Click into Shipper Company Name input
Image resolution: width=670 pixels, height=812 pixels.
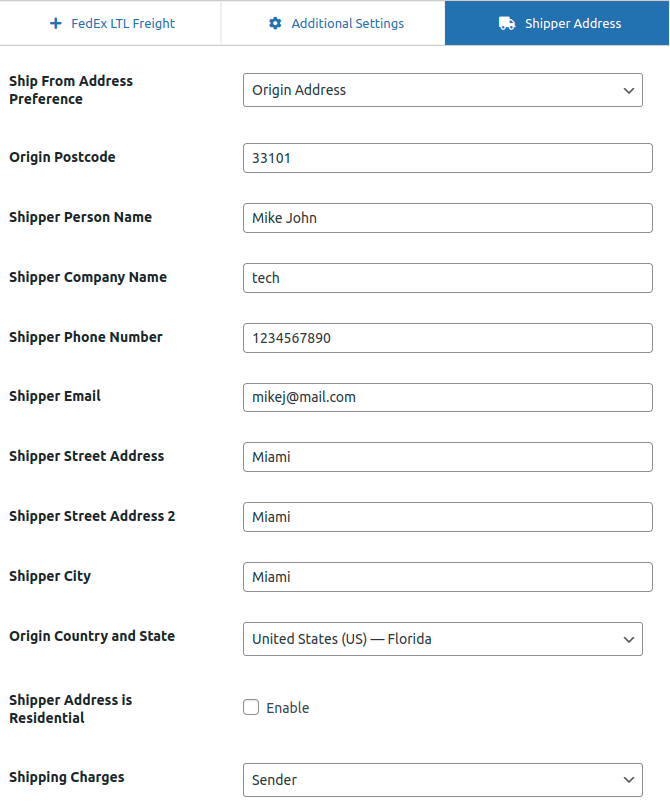[447, 278]
